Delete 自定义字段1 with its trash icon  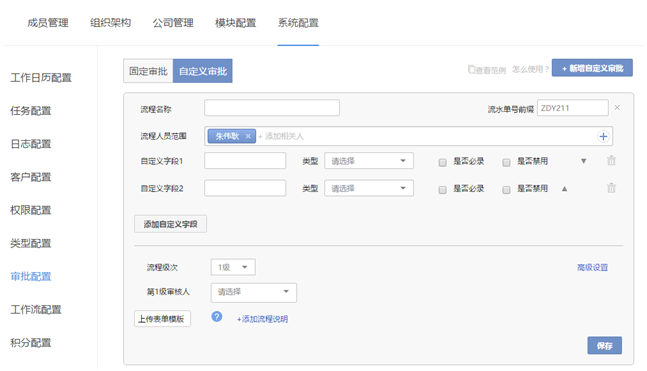[611, 161]
